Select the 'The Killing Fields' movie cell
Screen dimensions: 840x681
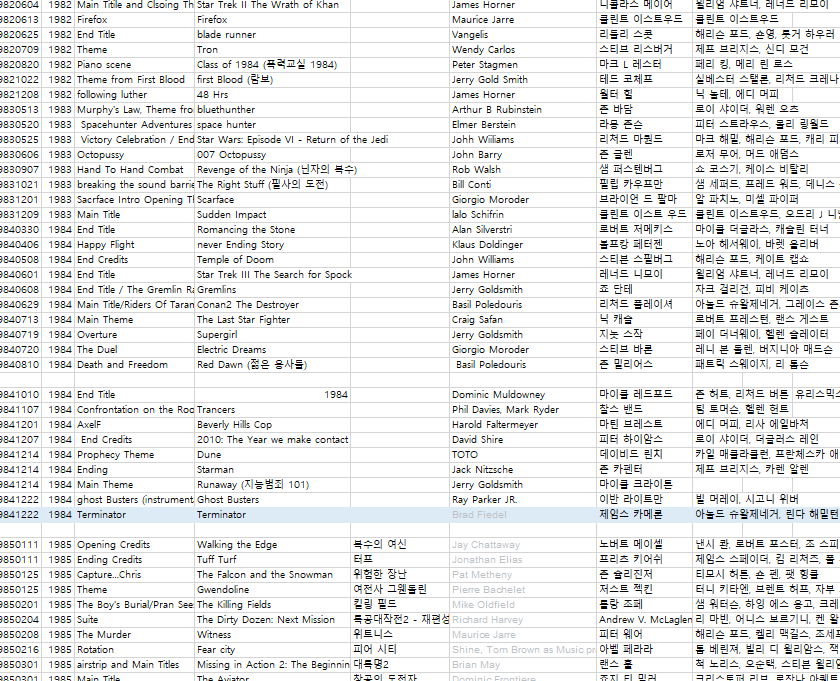(272, 605)
